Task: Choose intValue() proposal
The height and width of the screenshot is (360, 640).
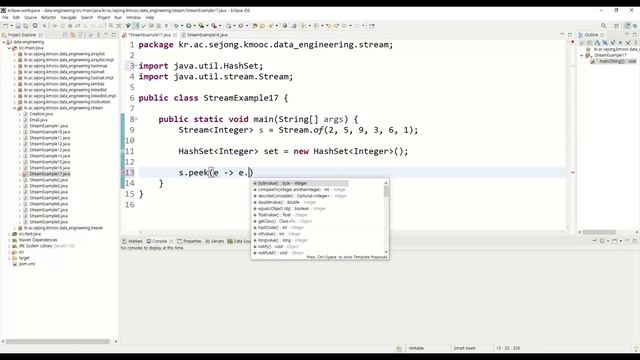Action: pyautogui.click(x=278, y=234)
